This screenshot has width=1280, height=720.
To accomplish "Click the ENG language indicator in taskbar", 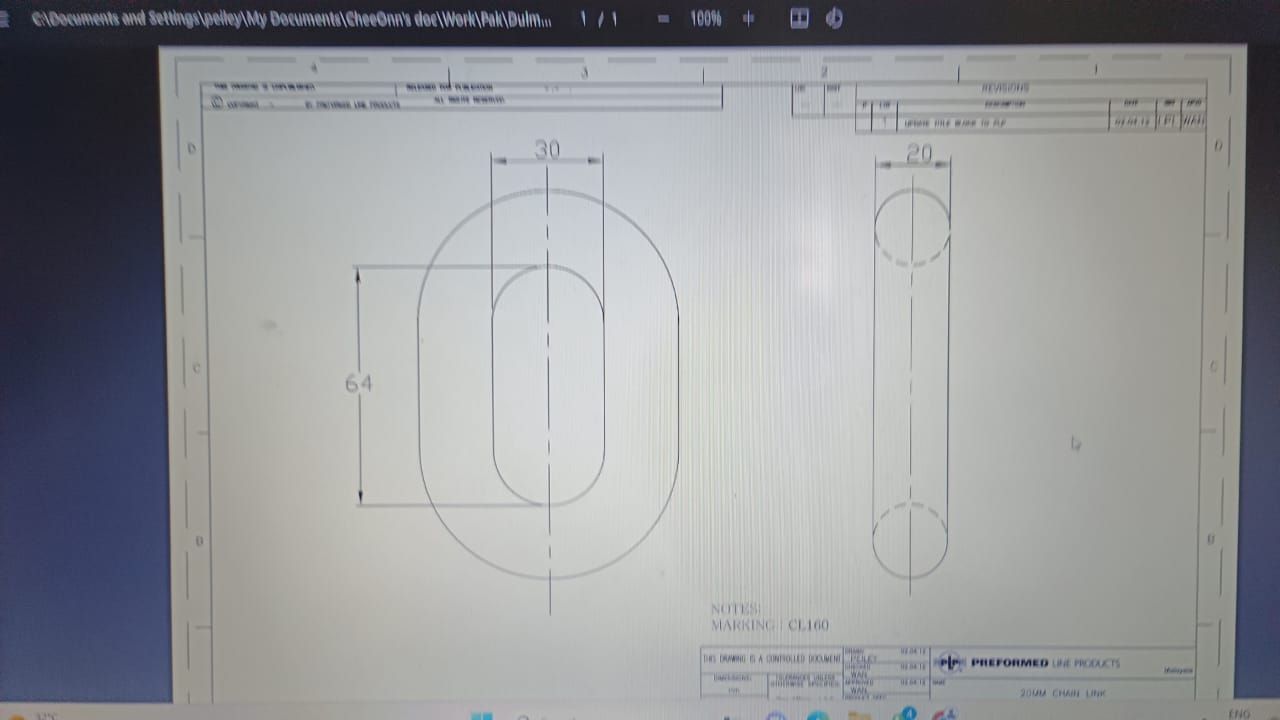I will 1239,713.
